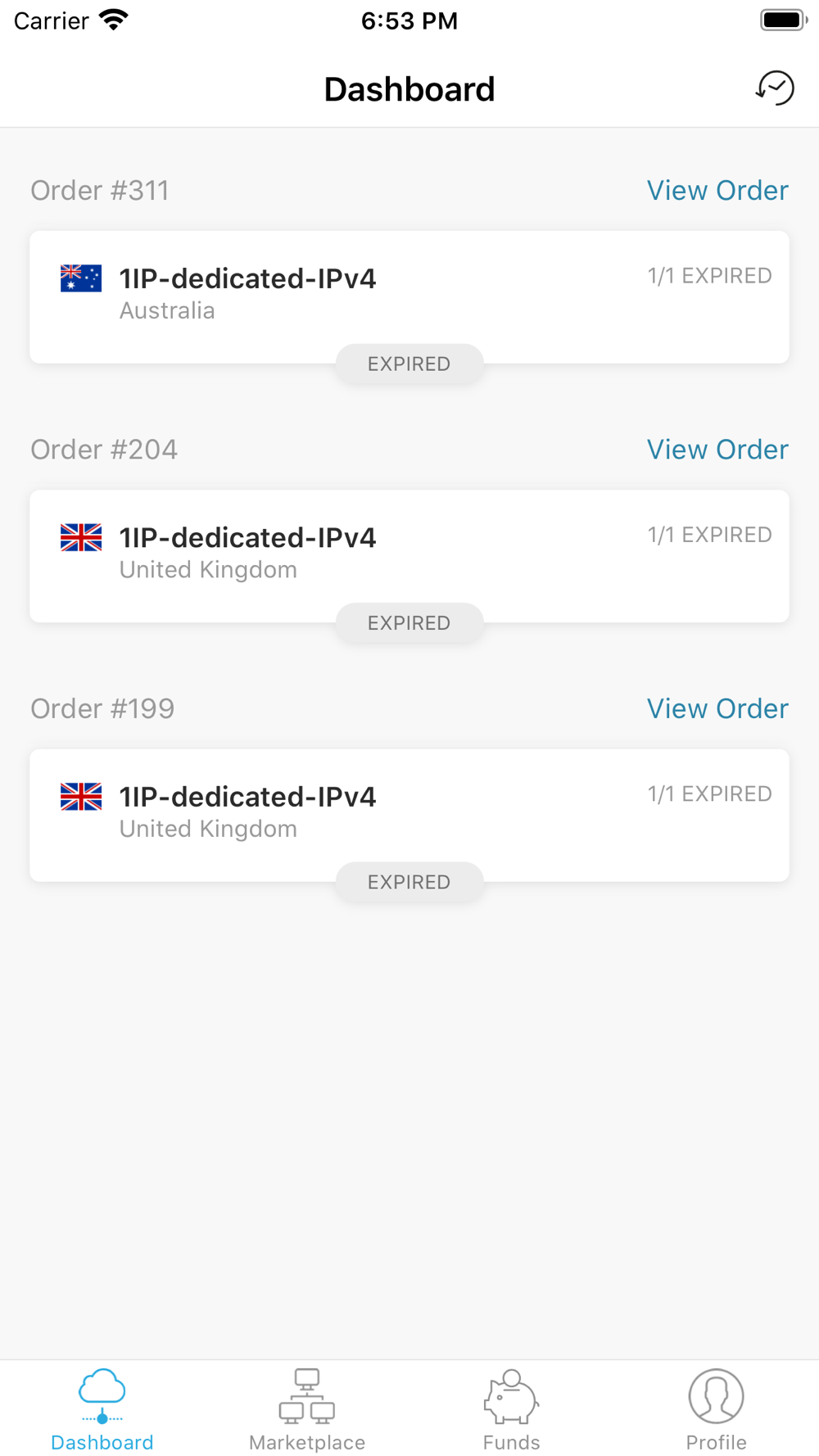This screenshot has width=819, height=1456.
Task: Click the Australia flag icon
Action: click(x=81, y=278)
